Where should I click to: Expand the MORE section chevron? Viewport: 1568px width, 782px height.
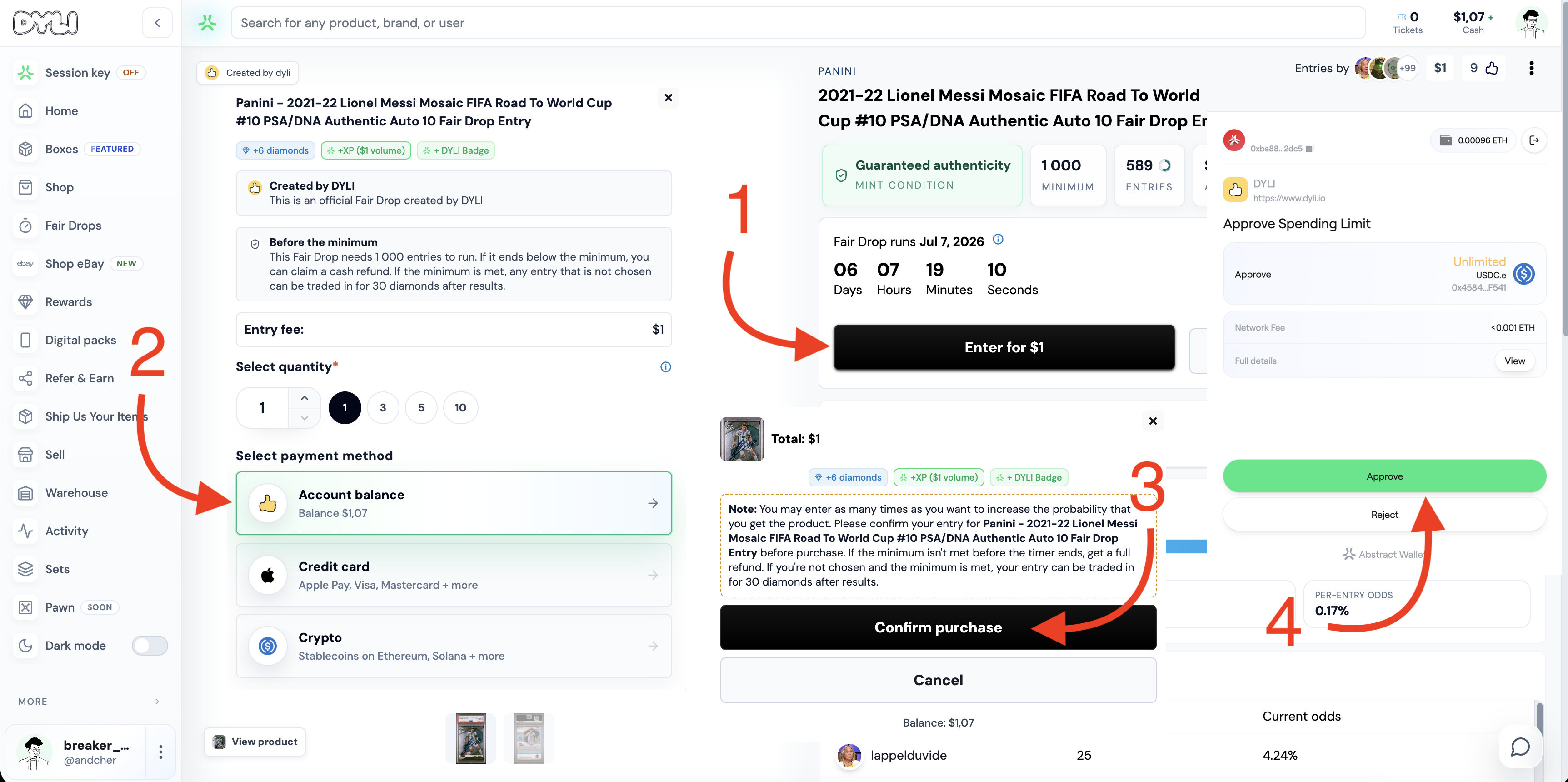pyautogui.click(x=157, y=702)
